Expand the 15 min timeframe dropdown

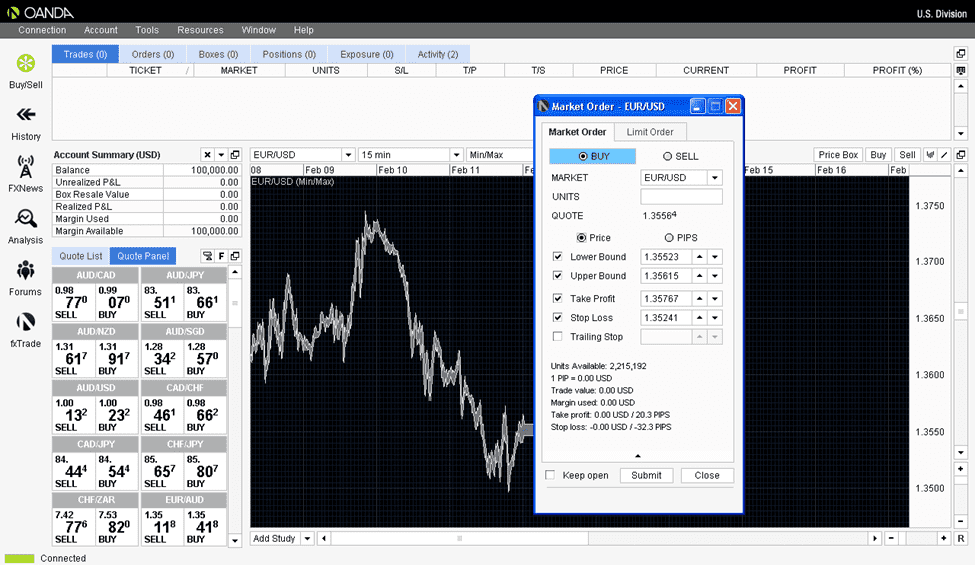[456, 155]
